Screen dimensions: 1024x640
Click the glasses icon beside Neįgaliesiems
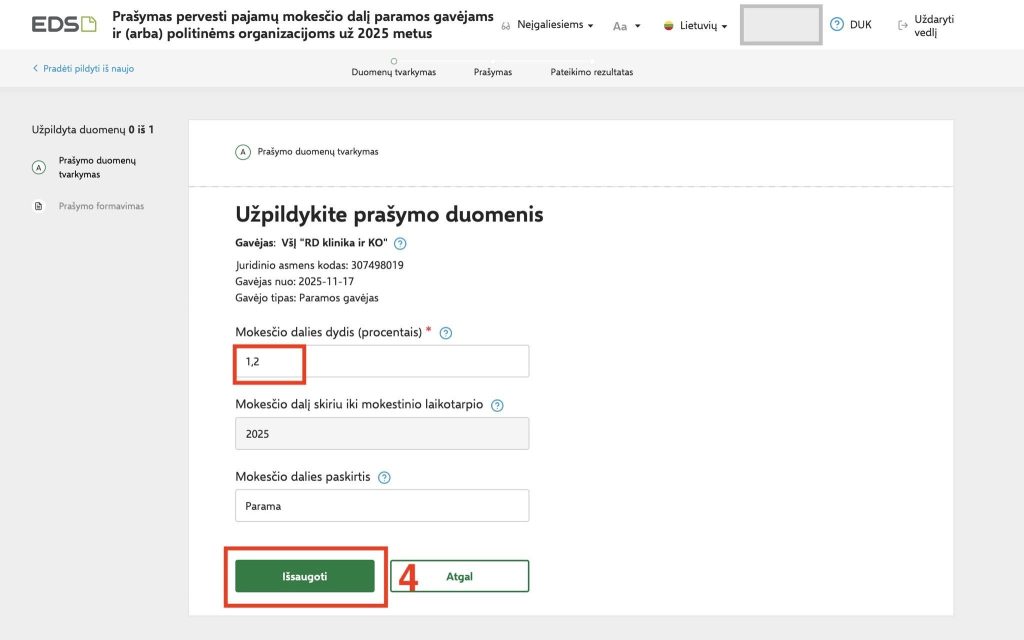(505, 26)
